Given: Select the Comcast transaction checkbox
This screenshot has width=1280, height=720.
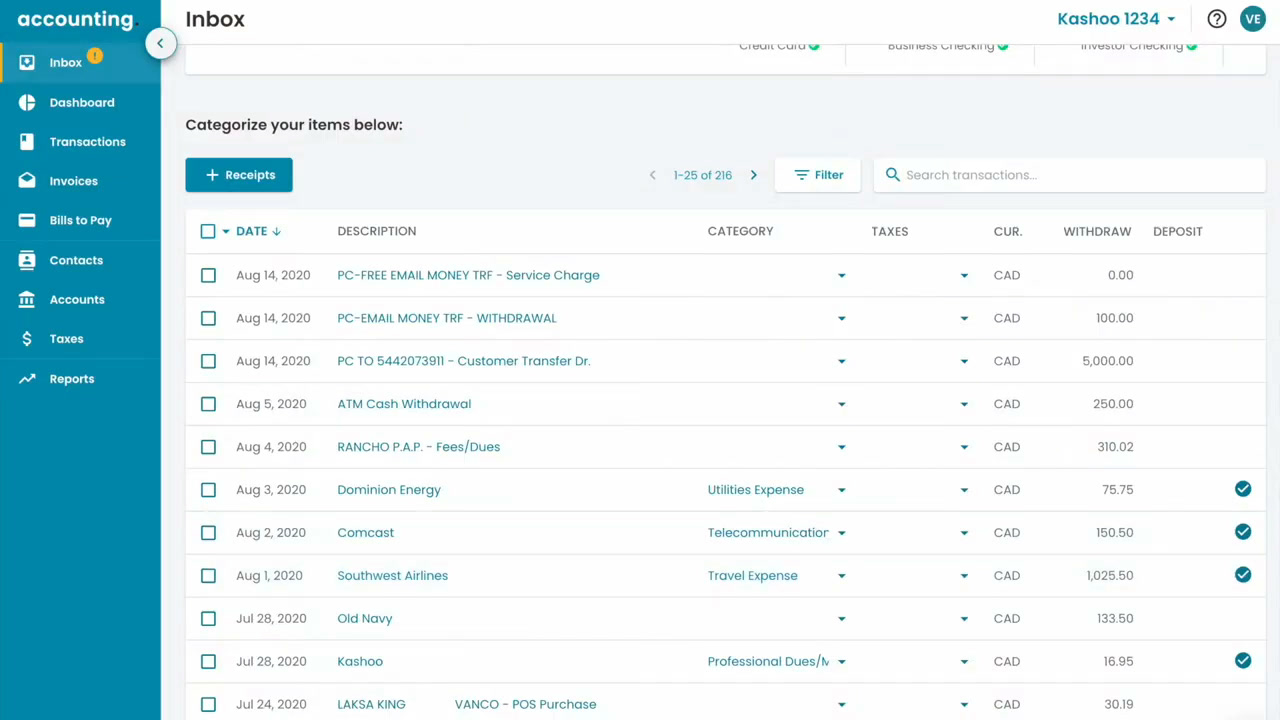Looking at the screenshot, I should tap(208, 533).
